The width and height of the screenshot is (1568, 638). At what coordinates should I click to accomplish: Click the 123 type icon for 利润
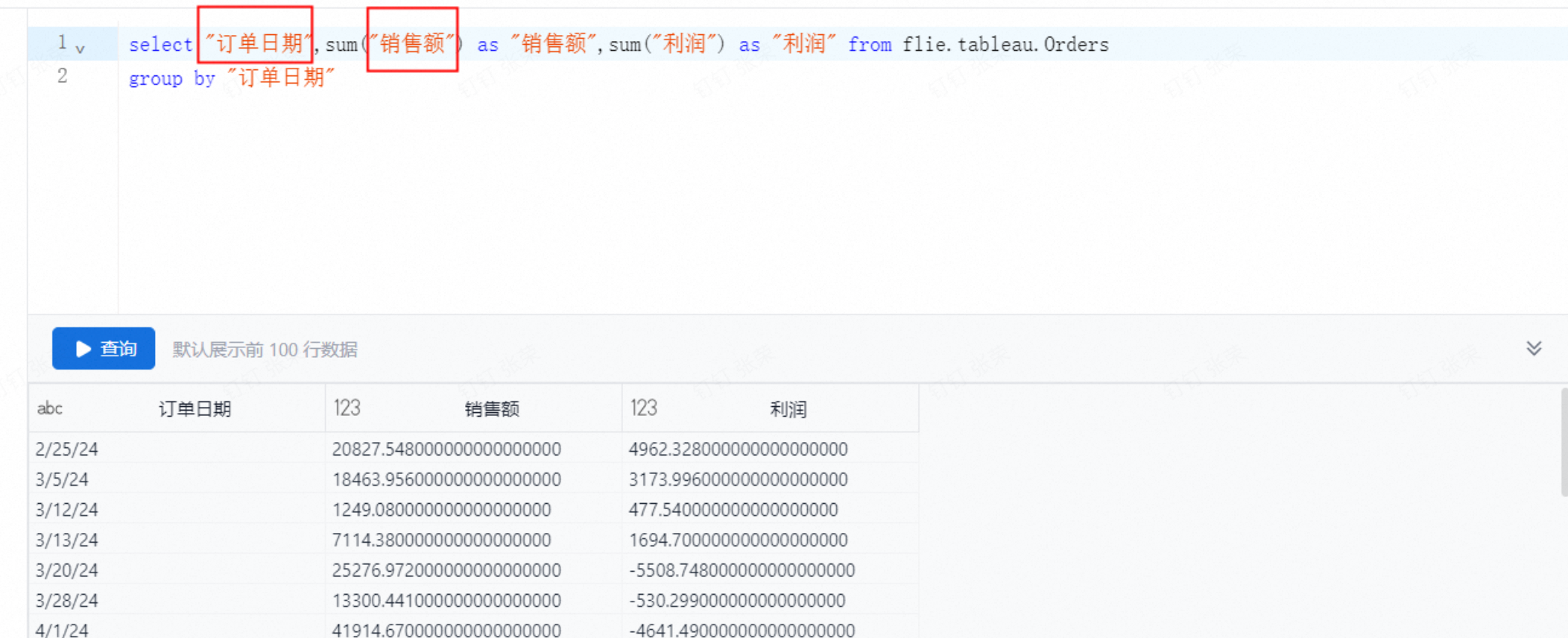643,408
